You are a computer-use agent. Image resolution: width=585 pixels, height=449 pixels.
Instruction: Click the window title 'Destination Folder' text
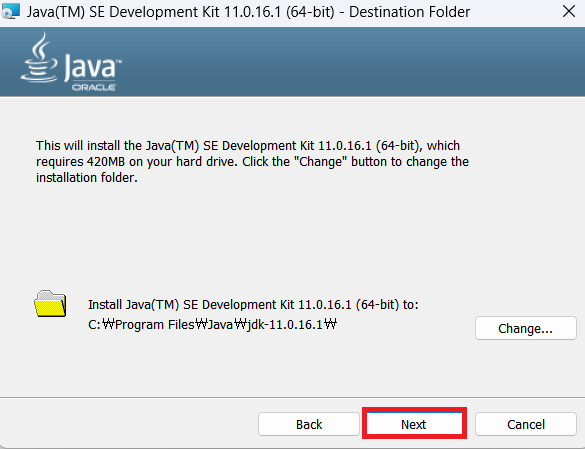pyautogui.click(x=409, y=12)
